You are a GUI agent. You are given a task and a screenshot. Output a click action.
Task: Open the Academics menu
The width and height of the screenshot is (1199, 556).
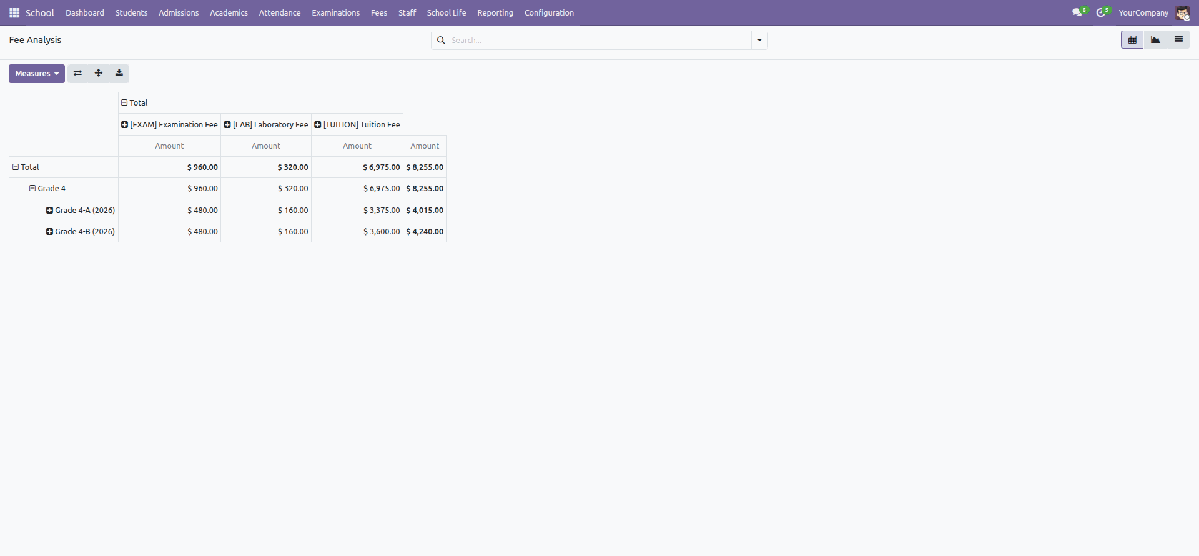coord(229,13)
